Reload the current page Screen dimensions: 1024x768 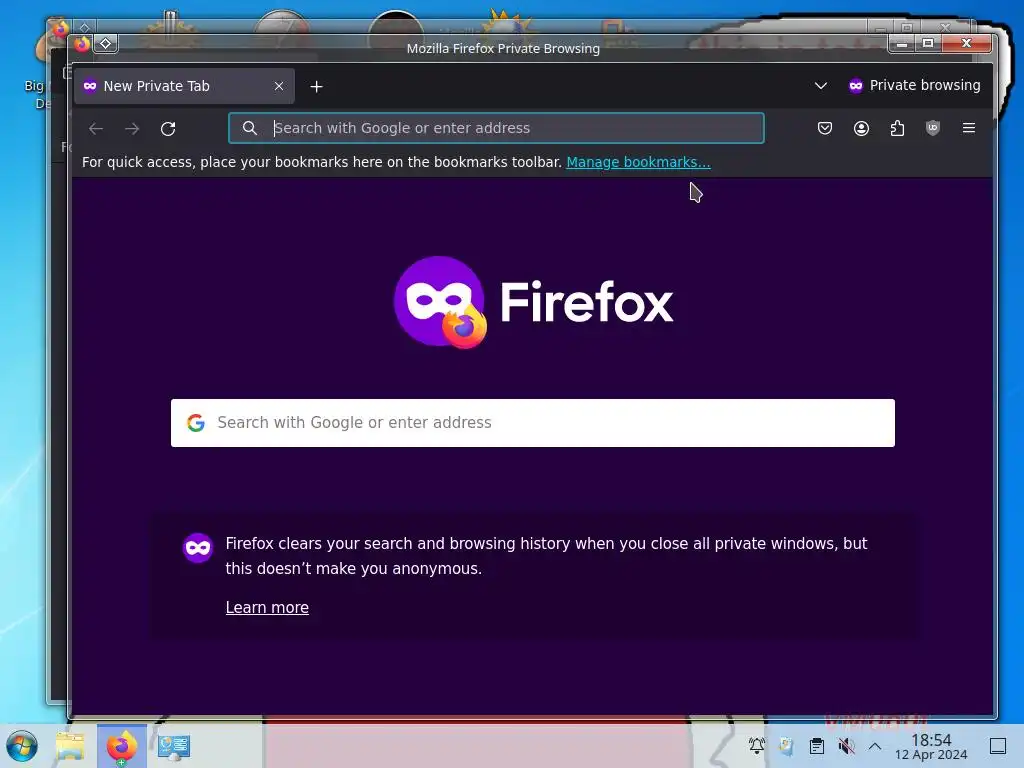[x=168, y=129]
